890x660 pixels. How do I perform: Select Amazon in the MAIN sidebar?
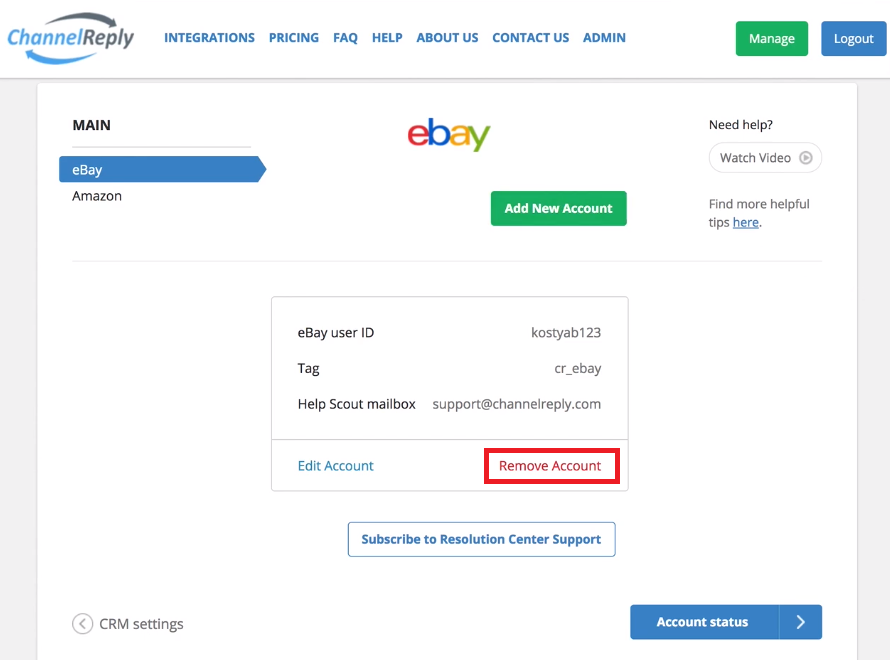(97, 196)
